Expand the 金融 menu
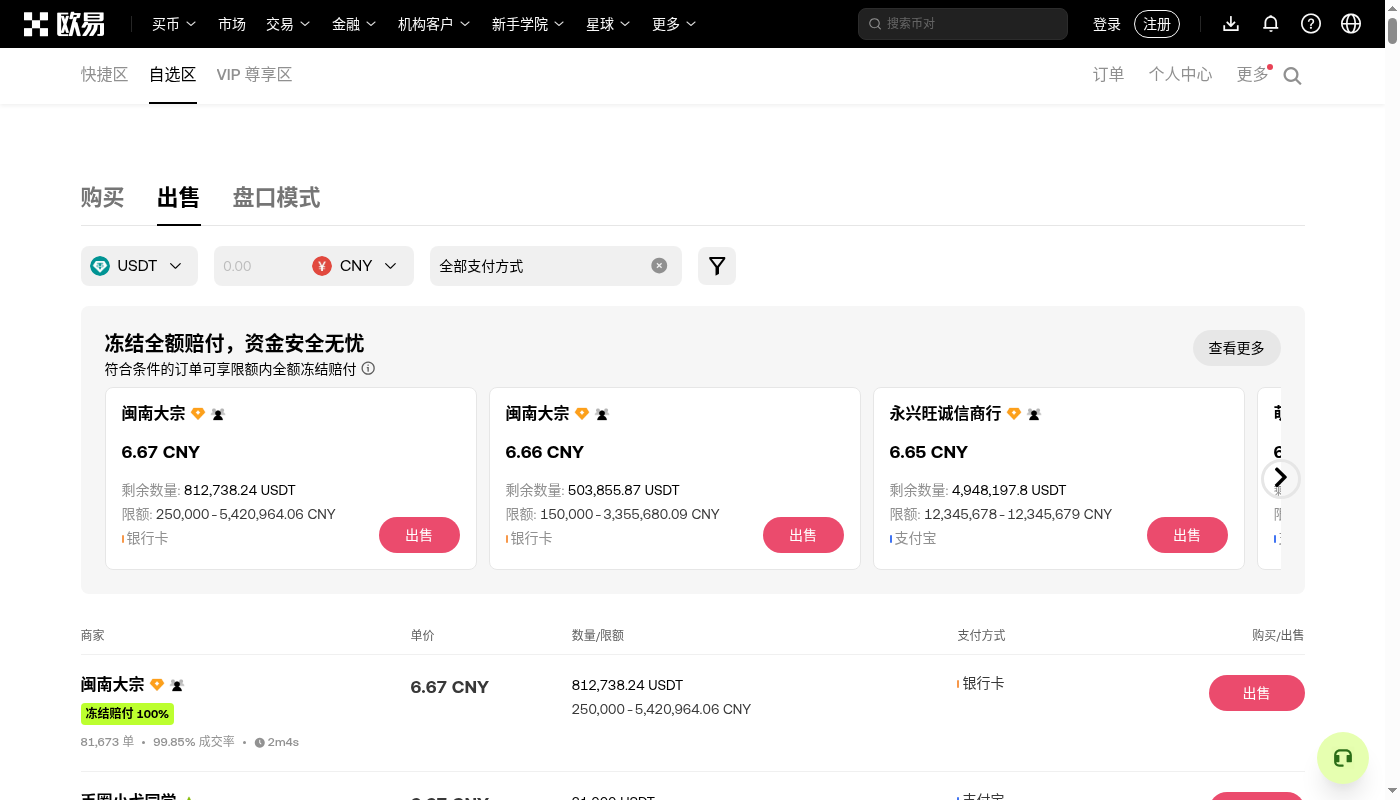This screenshot has height=800, width=1400. point(354,24)
